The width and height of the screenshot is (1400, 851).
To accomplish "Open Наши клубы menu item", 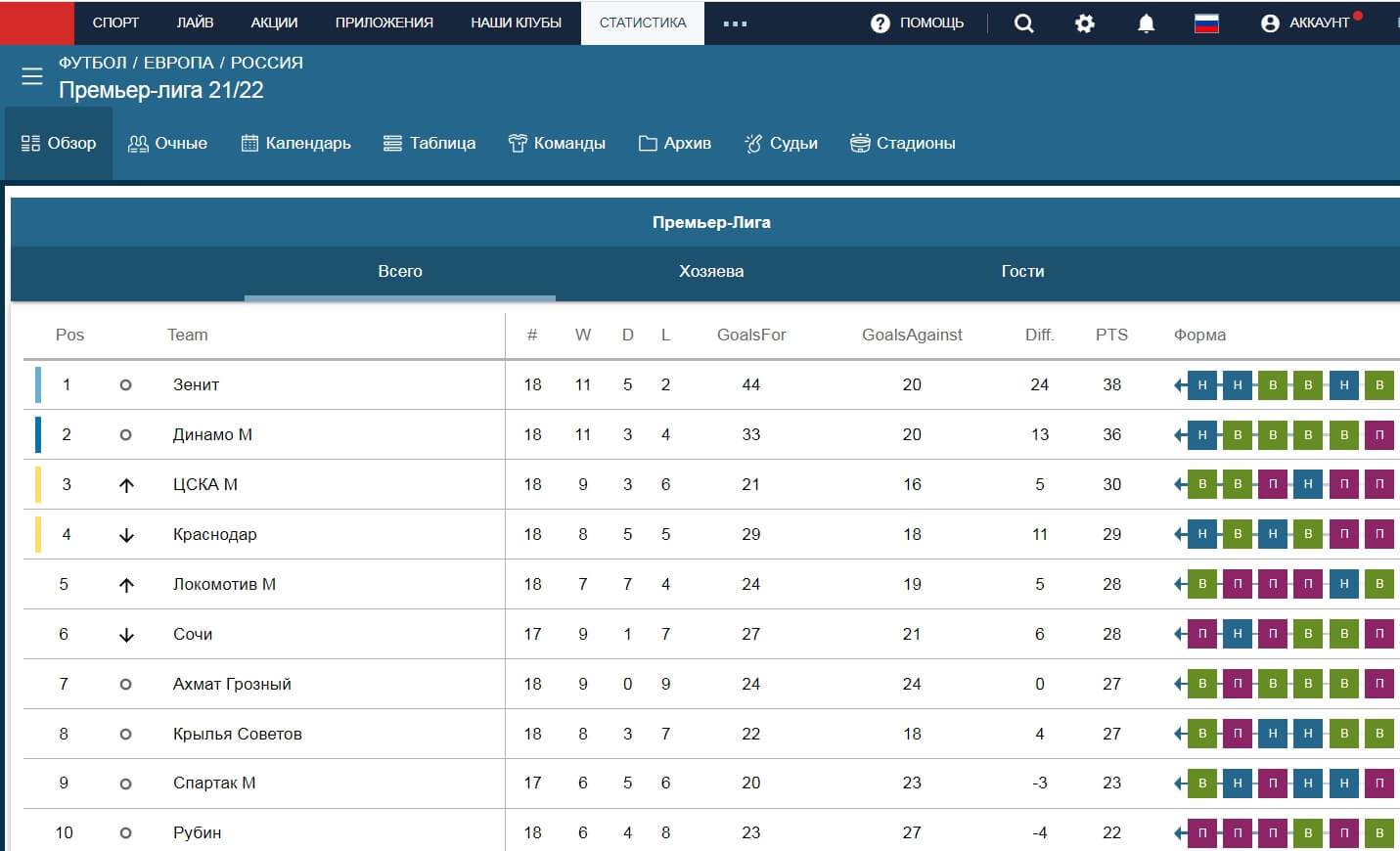I will [516, 22].
